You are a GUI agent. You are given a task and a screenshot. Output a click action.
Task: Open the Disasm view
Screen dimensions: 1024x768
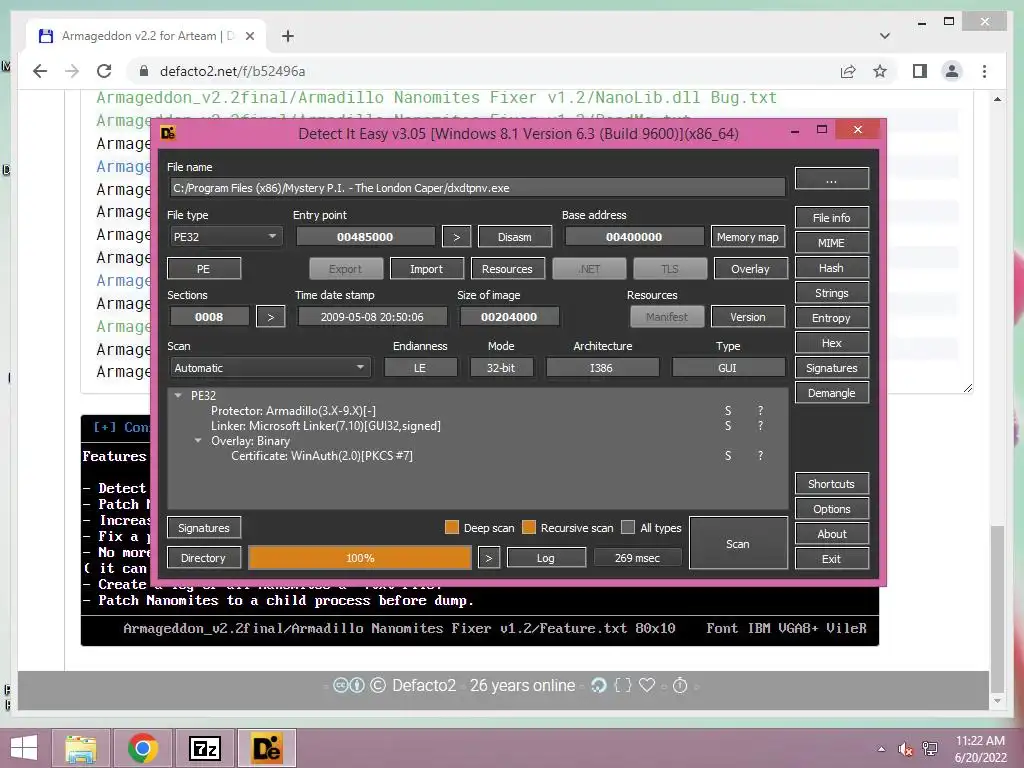pos(515,237)
